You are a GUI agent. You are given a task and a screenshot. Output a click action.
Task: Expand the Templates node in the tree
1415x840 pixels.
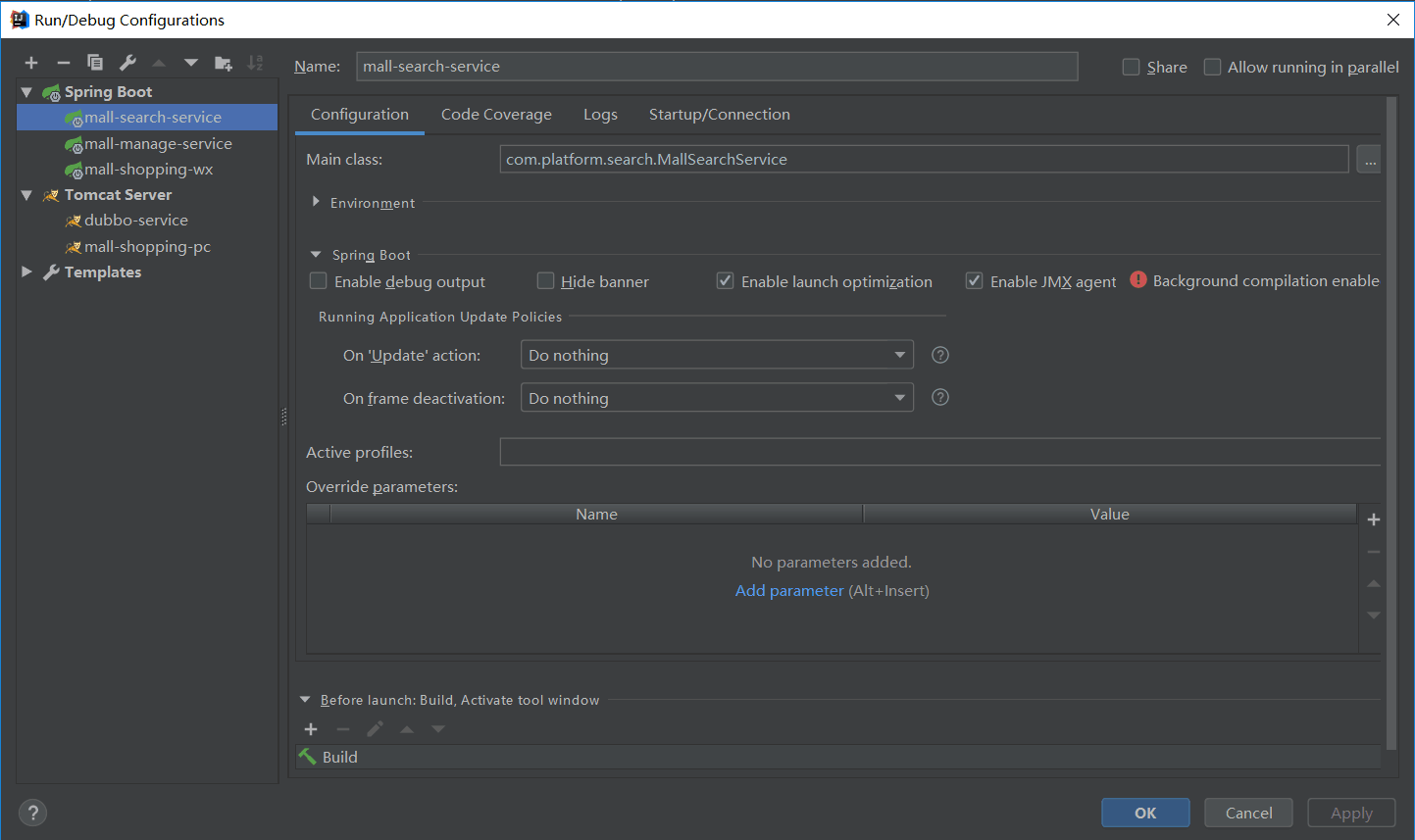26,272
